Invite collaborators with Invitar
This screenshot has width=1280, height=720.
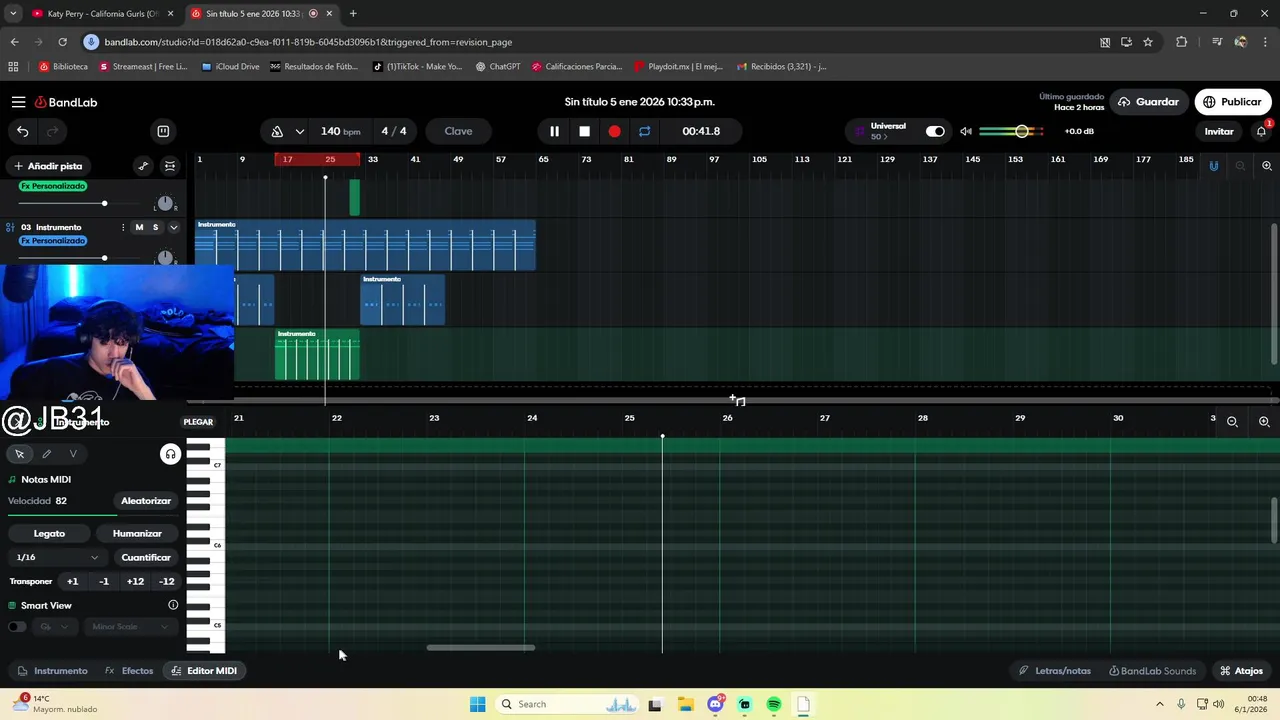pyautogui.click(x=1218, y=131)
